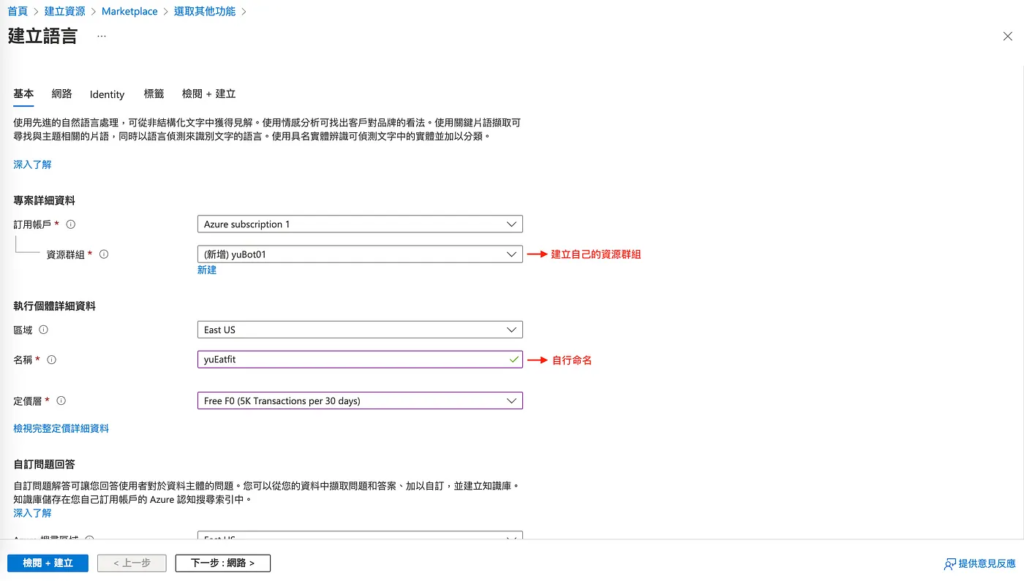Viewport: 1024px width, 581px height.
Task: Click the 新建 link under resource group
Action: (207, 271)
